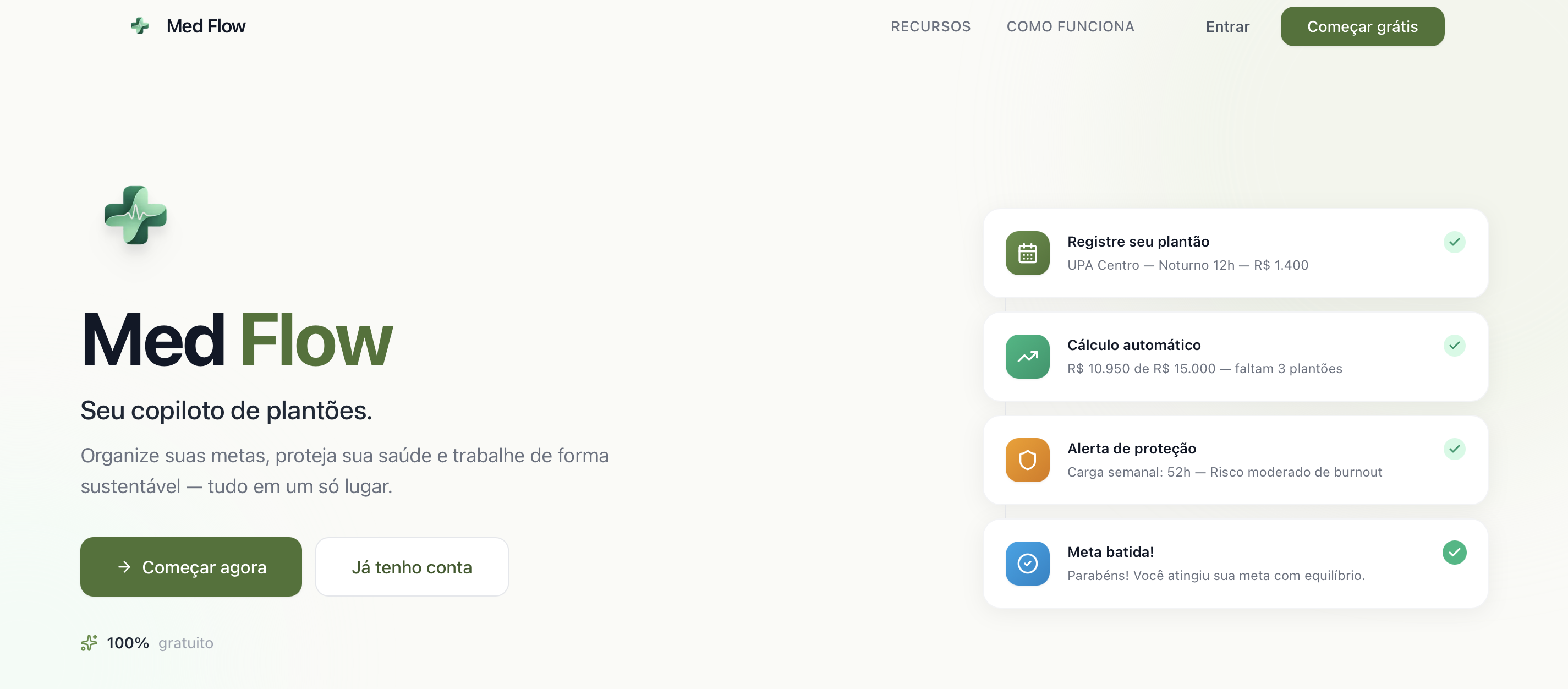Open the RECURSOS navigation item
The height and width of the screenshot is (689, 1568).
(x=930, y=27)
